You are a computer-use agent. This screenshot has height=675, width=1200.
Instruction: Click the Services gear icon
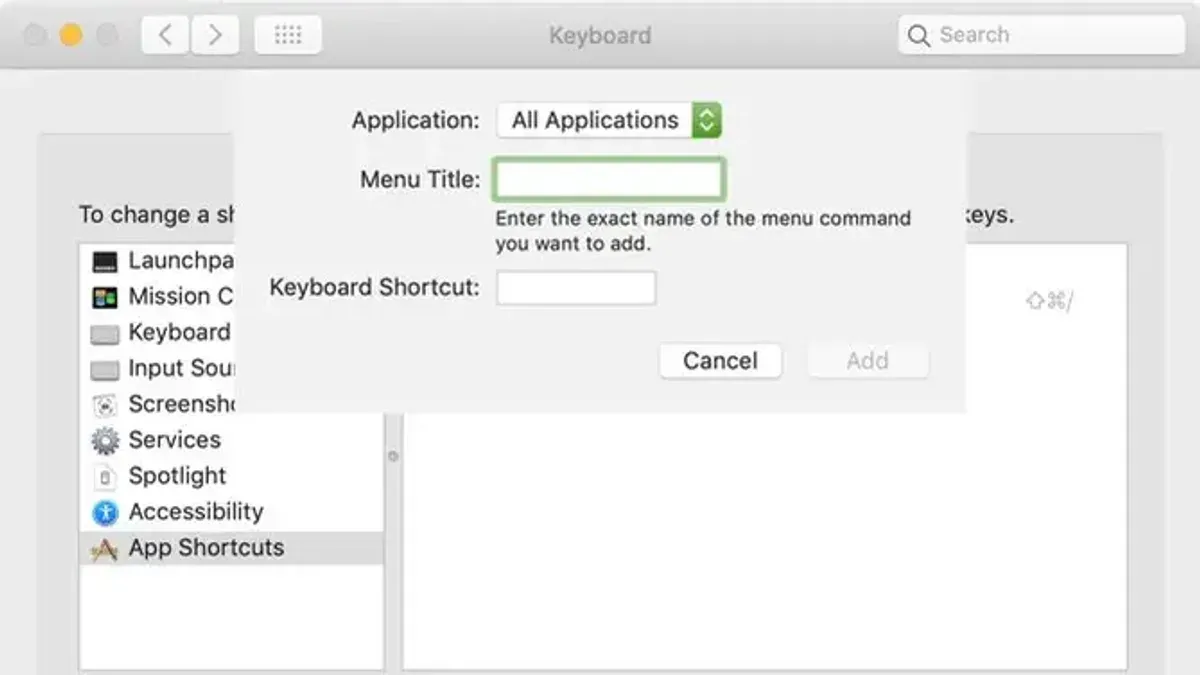[x=105, y=441]
